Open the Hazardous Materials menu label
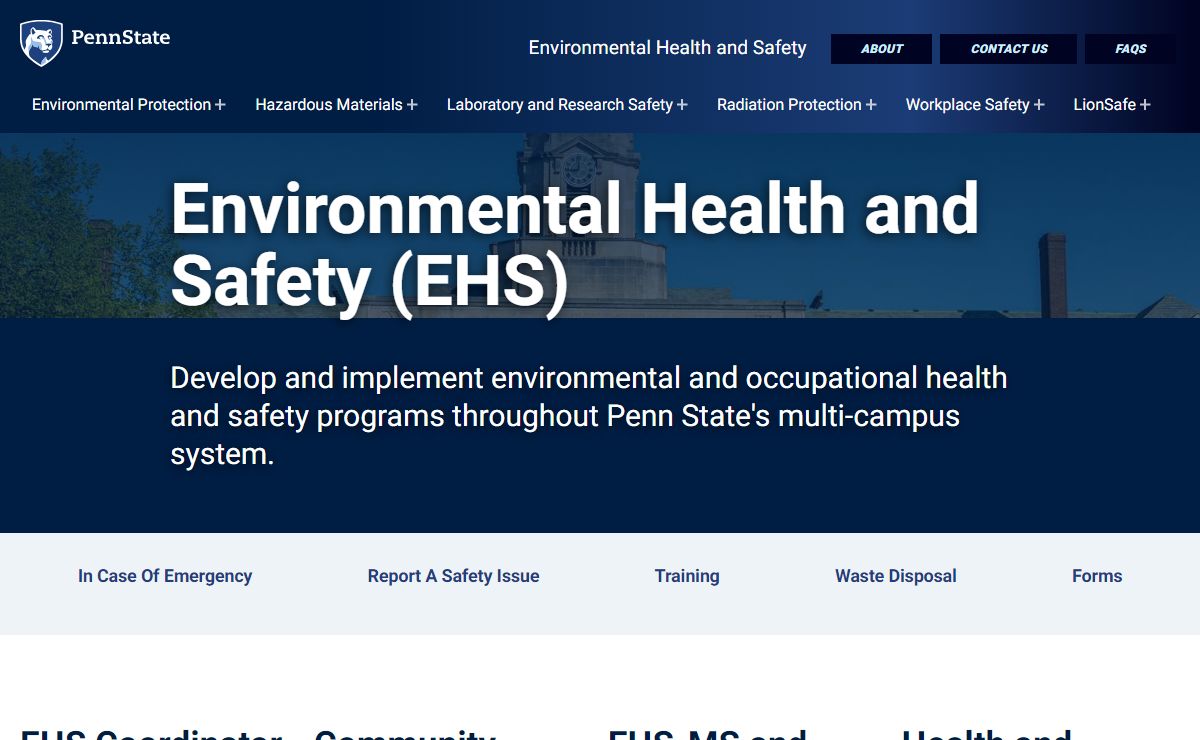This screenshot has height=740, width=1200. click(329, 105)
